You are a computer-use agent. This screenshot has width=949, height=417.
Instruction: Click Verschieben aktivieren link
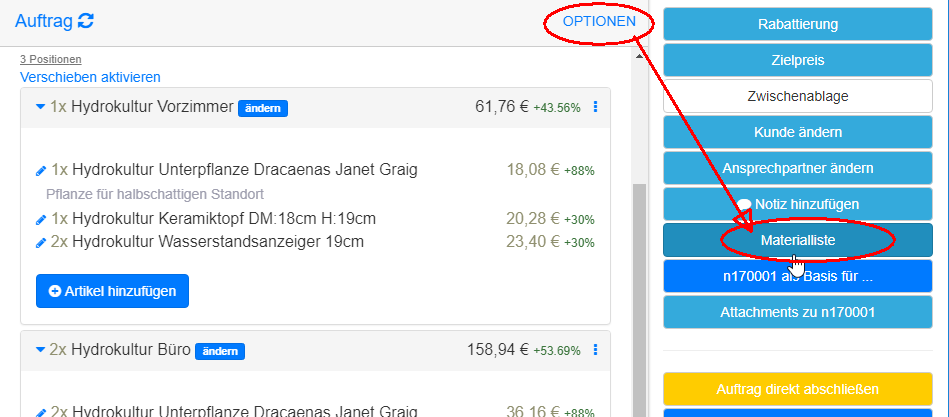(x=90, y=77)
